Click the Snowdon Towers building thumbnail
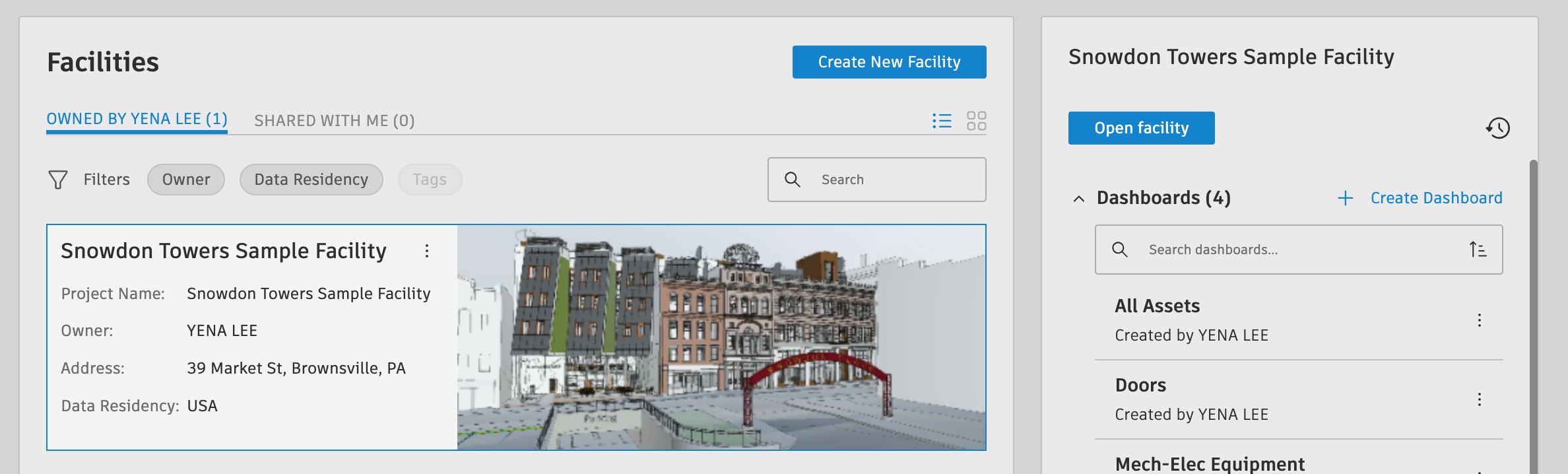The height and width of the screenshot is (474, 1568). pyautogui.click(x=721, y=337)
